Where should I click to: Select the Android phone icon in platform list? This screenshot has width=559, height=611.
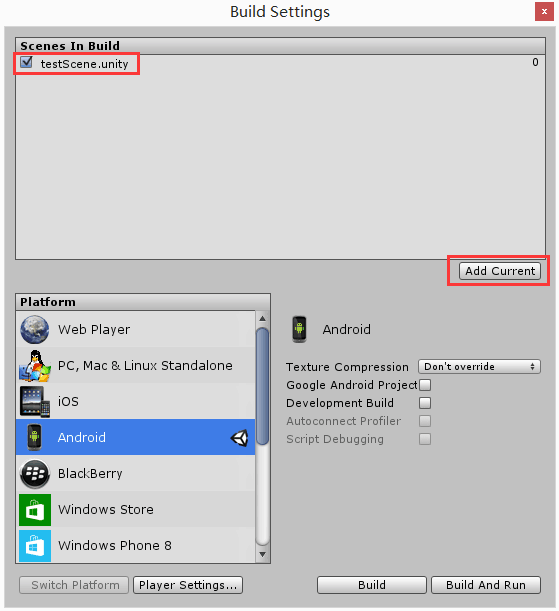[x=35, y=437]
